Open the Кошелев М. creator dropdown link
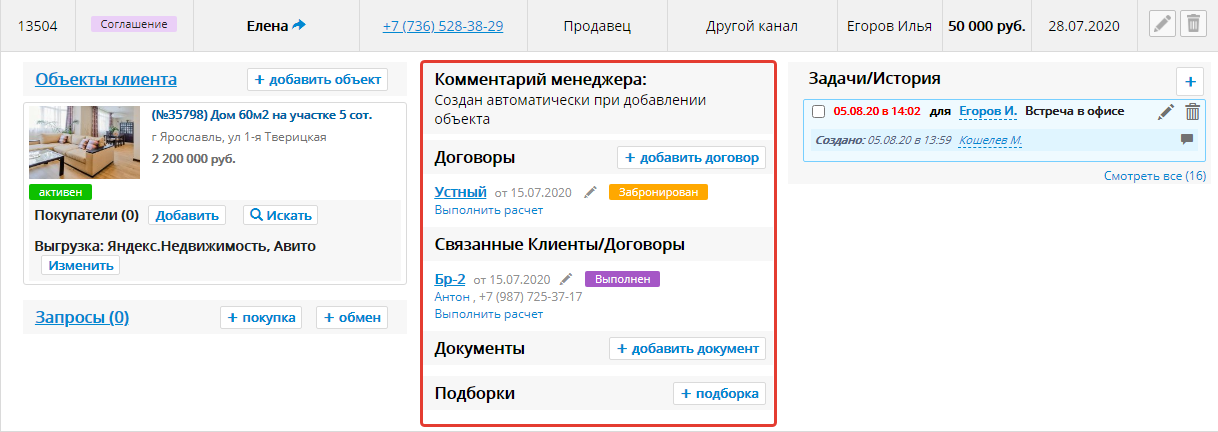The image size is (1218, 432). tap(990, 141)
